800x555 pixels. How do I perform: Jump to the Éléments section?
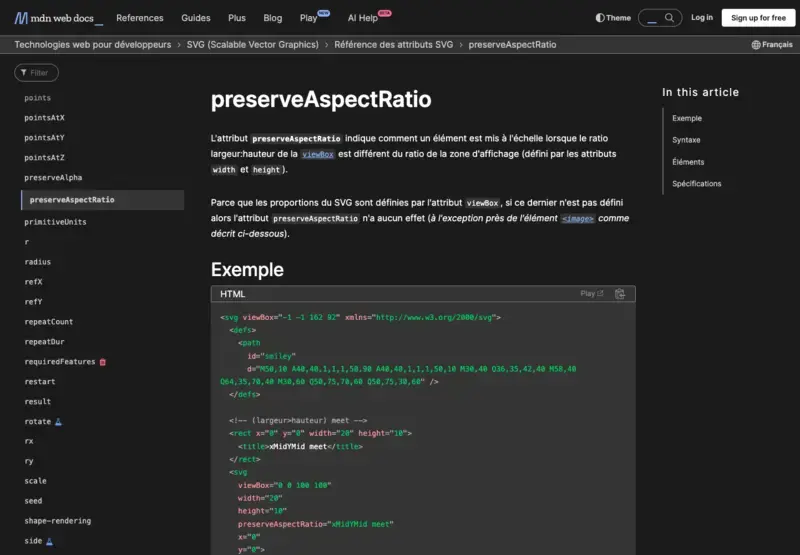click(688, 162)
